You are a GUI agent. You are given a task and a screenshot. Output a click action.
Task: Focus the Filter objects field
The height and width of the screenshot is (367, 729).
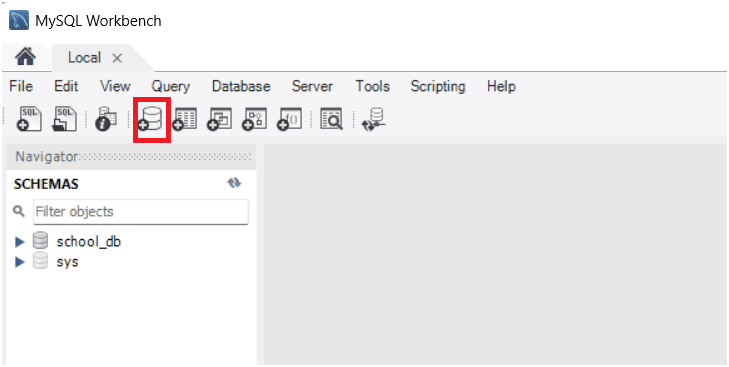[141, 212]
